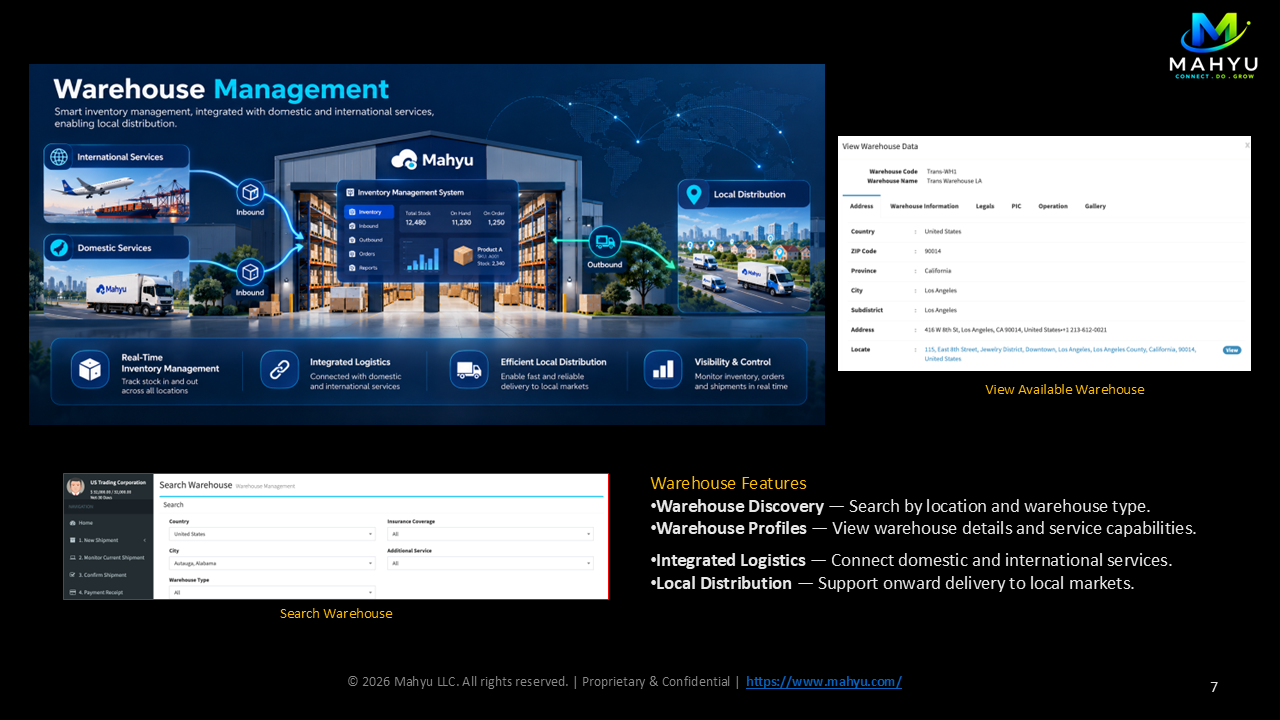Click the Mahyu logo on the slide
The image size is (1280, 720).
click(1214, 47)
